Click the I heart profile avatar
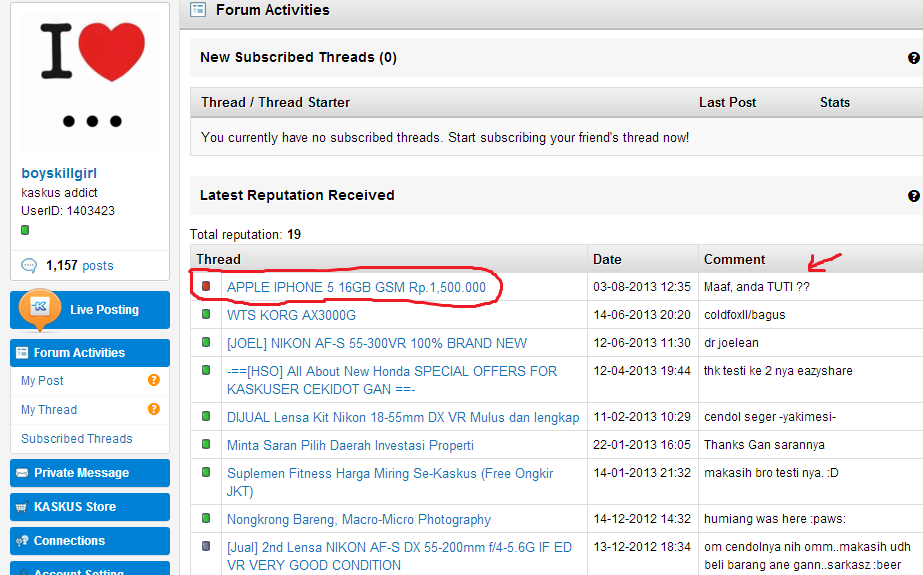The height and width of the screenshot is (575, 923). click(90, 77)
